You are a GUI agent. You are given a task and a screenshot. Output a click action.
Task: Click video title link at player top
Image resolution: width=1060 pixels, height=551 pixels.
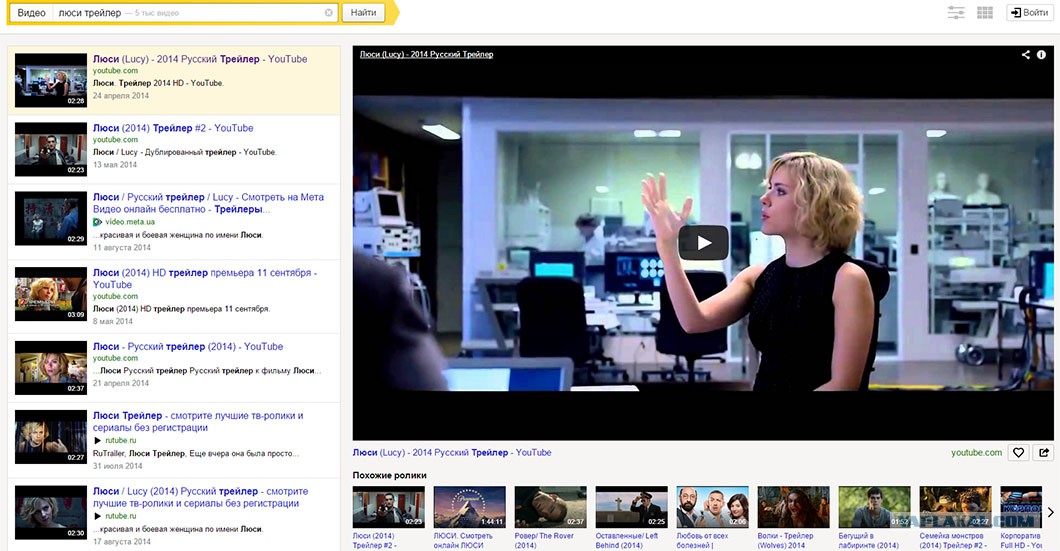click(427, 55)
